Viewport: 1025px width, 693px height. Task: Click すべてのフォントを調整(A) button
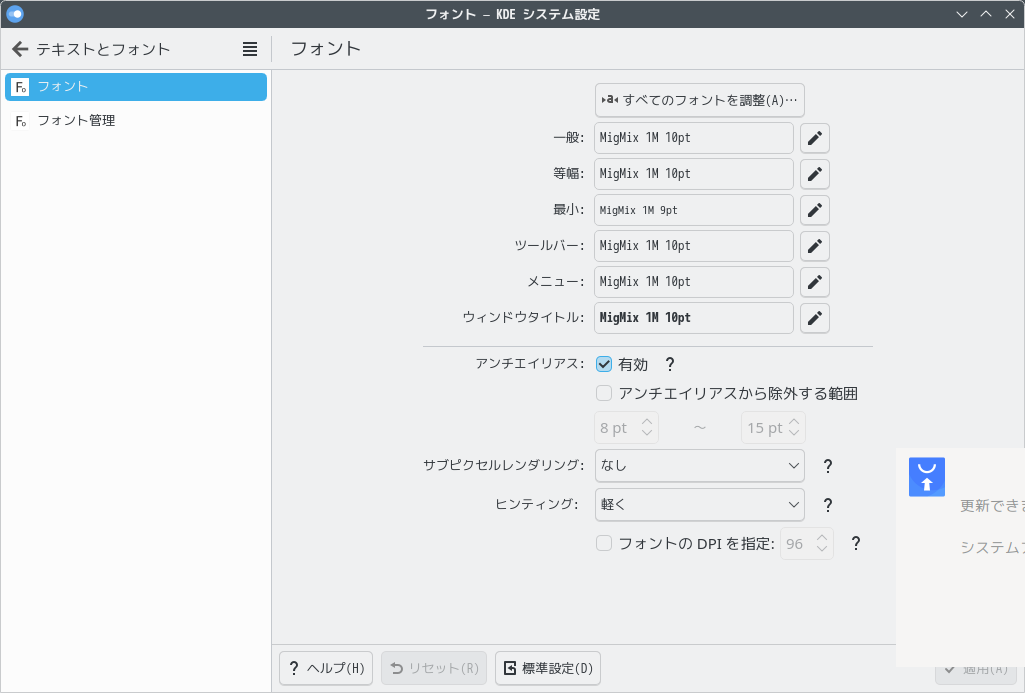click(x=700, y=100)
